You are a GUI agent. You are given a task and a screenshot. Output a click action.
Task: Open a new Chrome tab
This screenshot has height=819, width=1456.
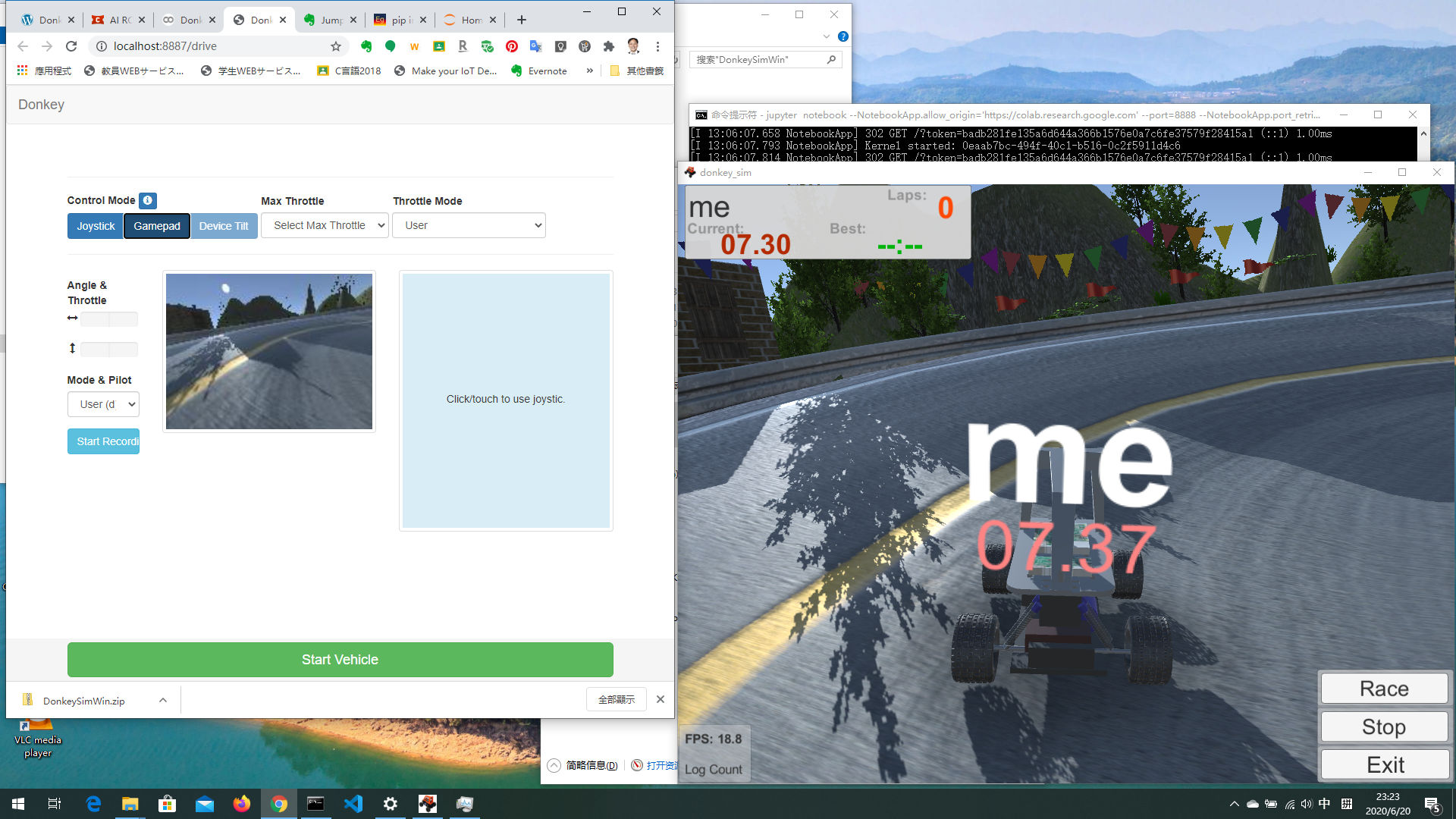coord(522,20)
